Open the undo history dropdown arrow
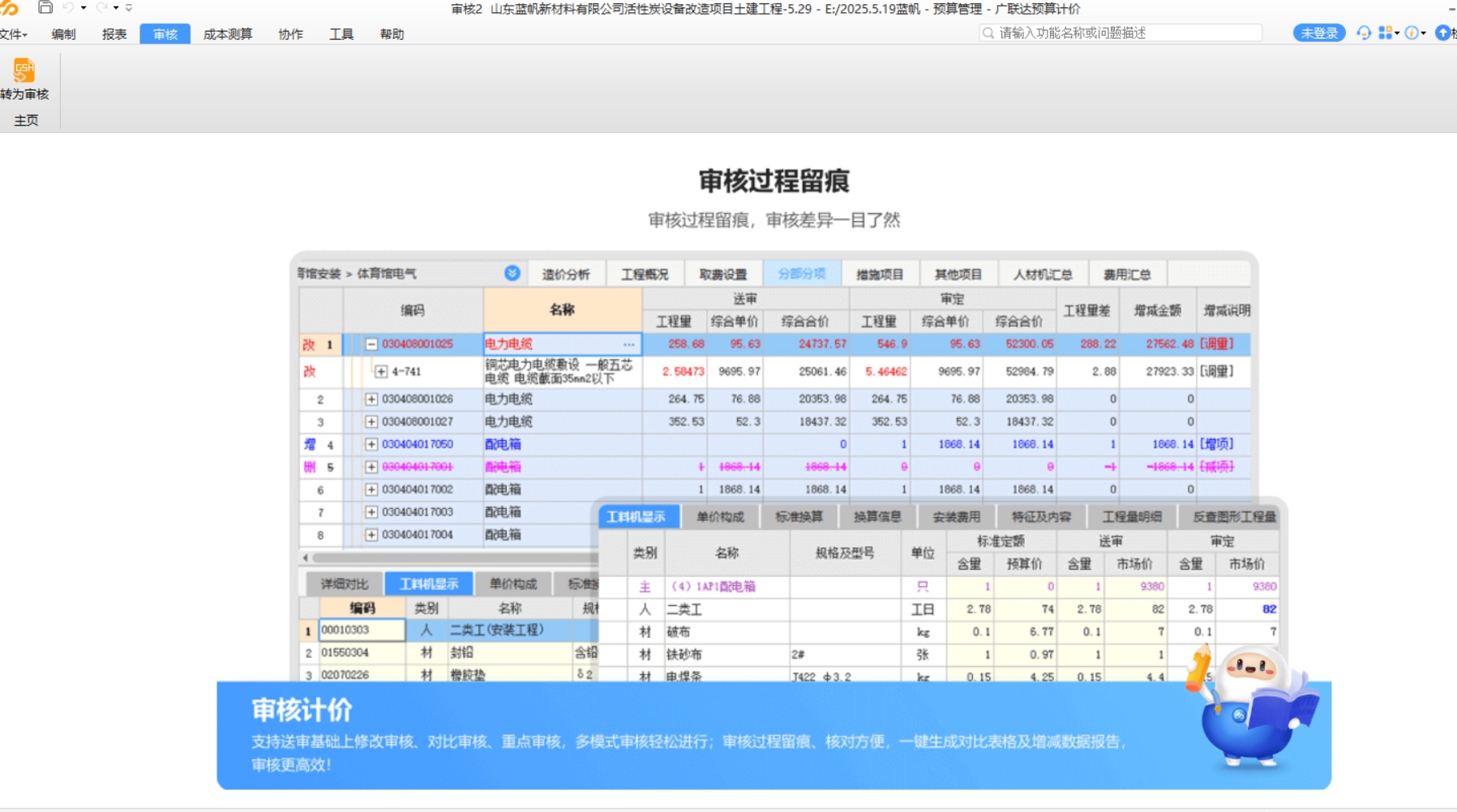1457x812 pixels. (84, 8)
